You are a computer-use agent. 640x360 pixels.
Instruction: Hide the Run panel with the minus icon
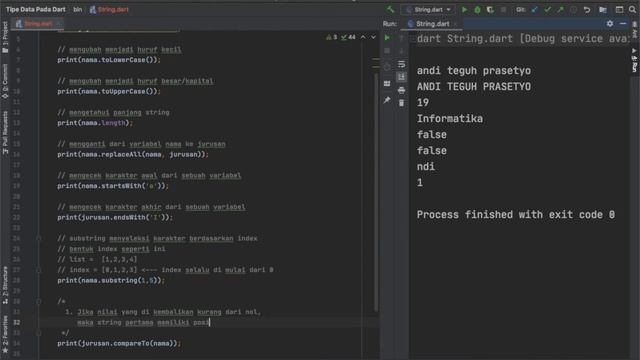click(x=623, y=24)
